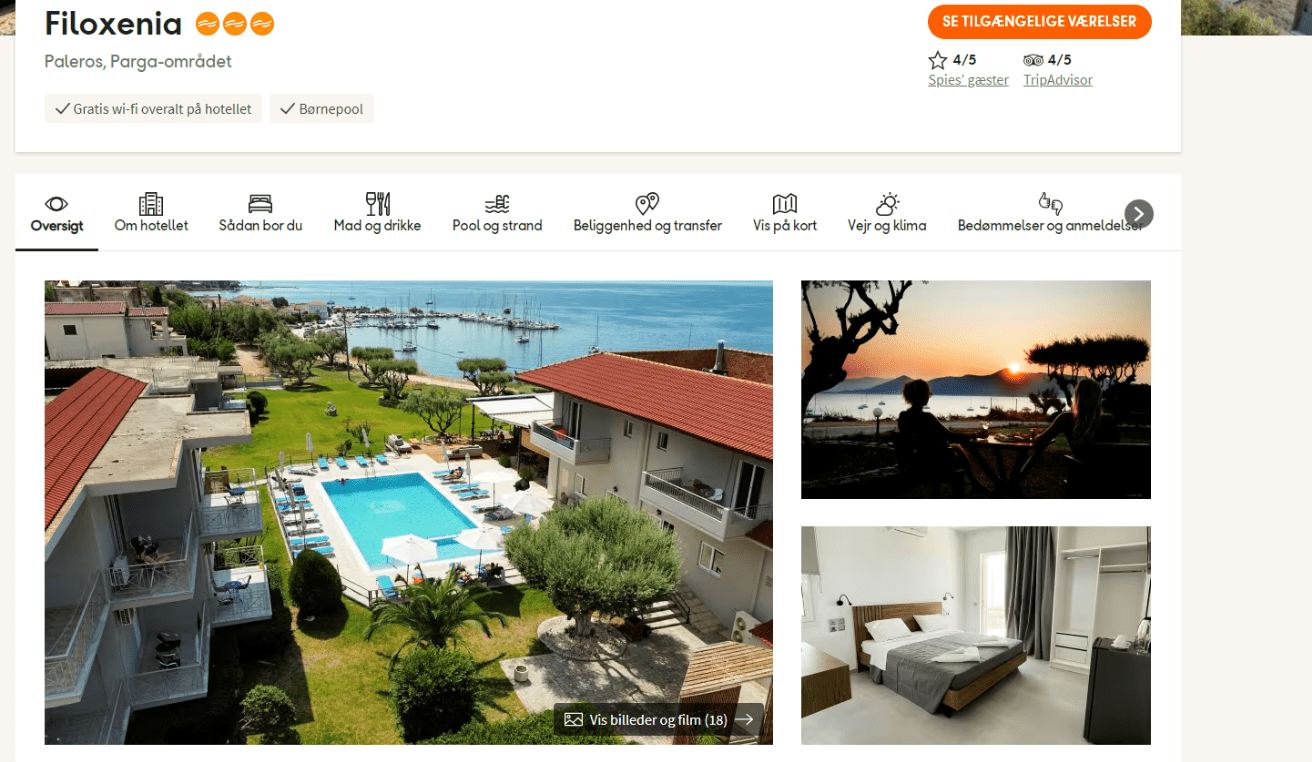
Task: Click the eye icon for Oversigt
Action: click(56, 204)
